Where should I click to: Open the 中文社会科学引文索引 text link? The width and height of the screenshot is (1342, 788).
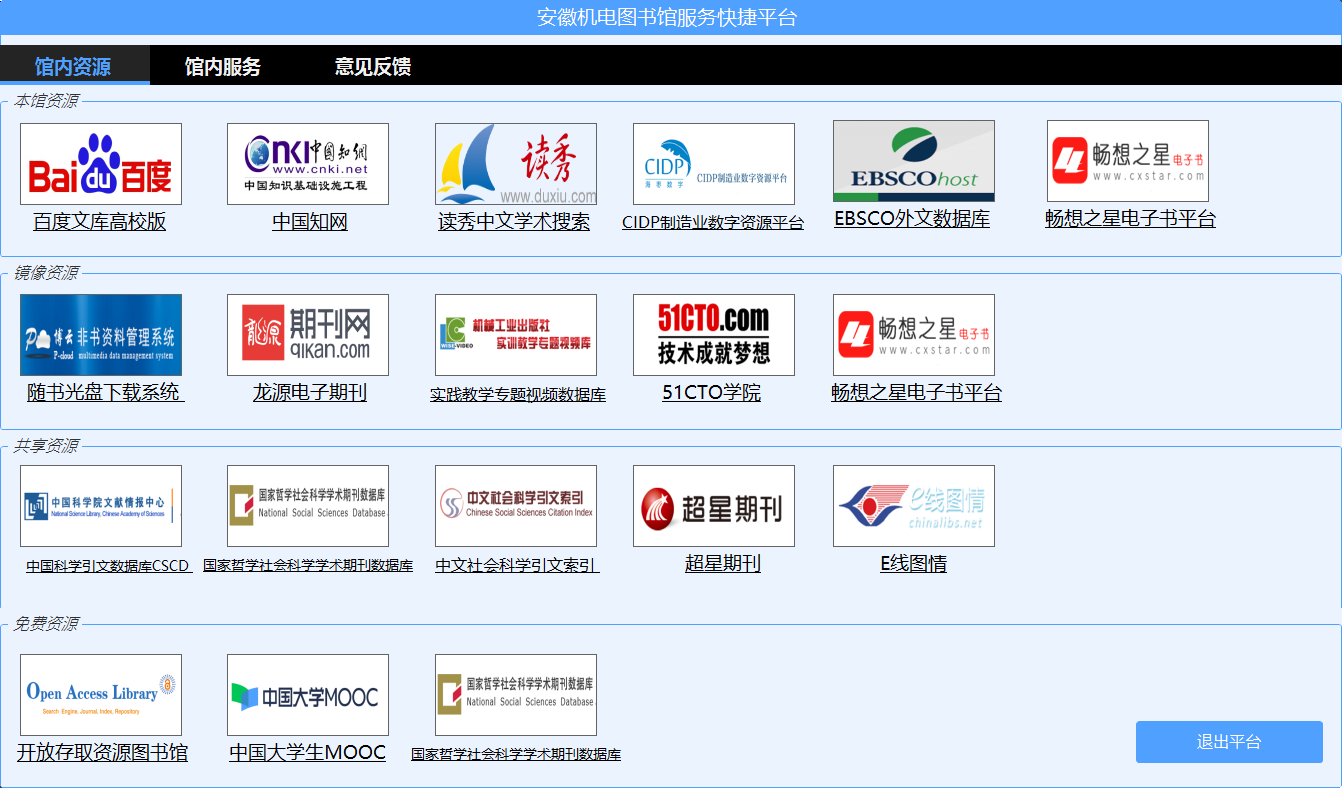point(517,566)
